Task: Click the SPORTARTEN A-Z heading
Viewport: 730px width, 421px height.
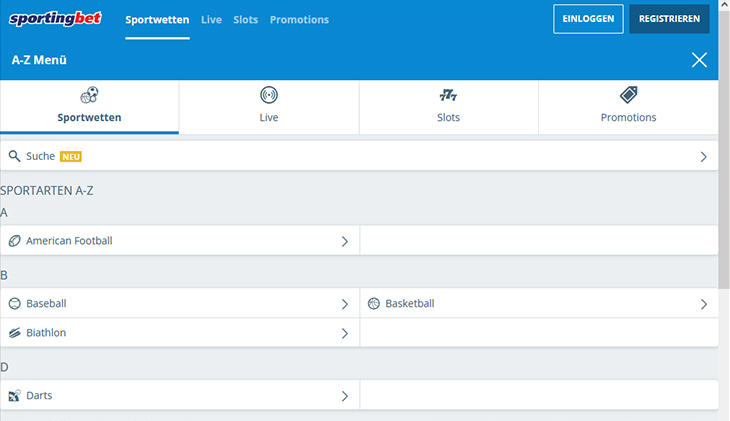Action: pyautogui.click(x=47, y=190)
